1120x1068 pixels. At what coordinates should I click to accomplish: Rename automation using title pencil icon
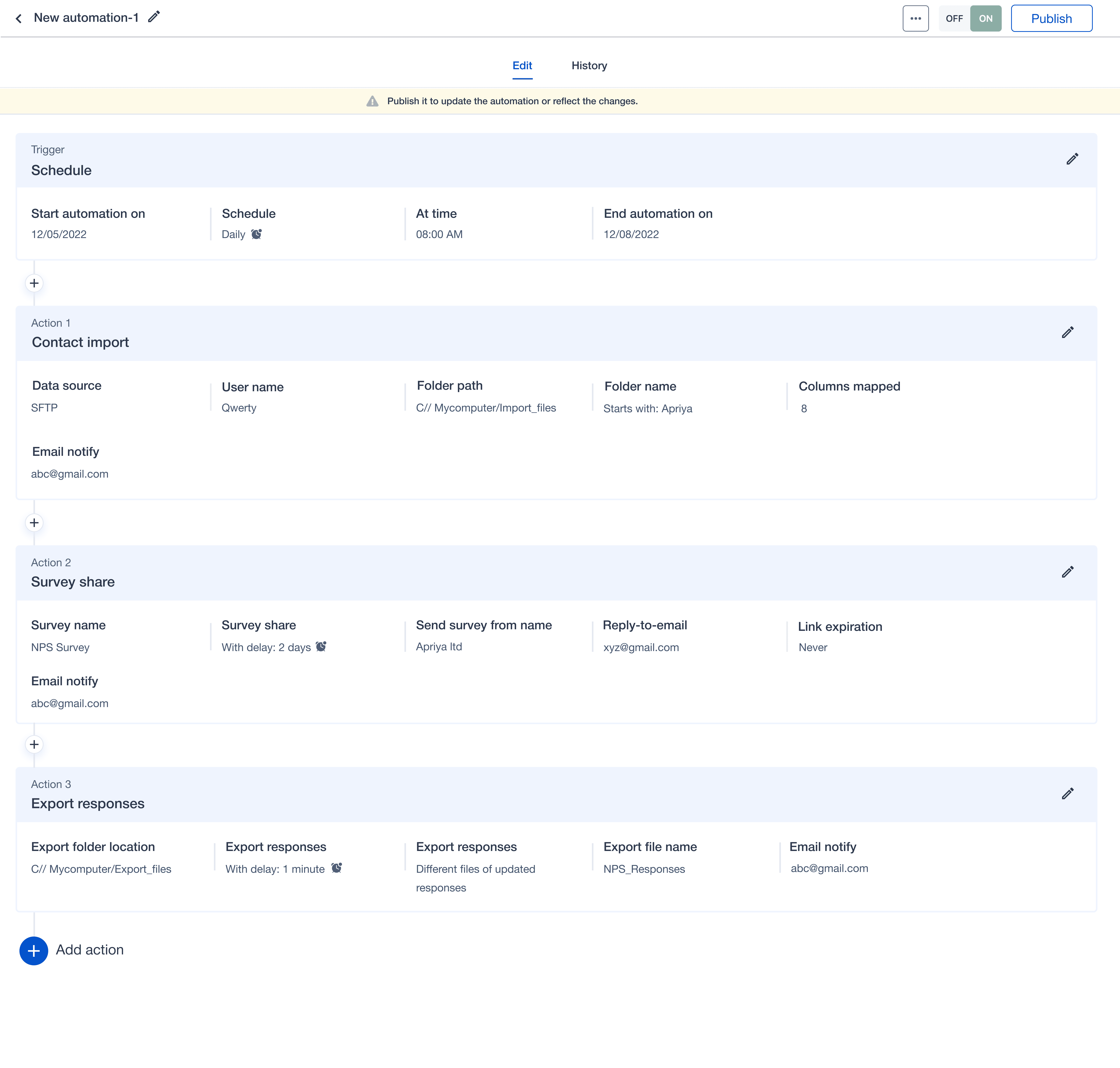click(x=154, y=17)
